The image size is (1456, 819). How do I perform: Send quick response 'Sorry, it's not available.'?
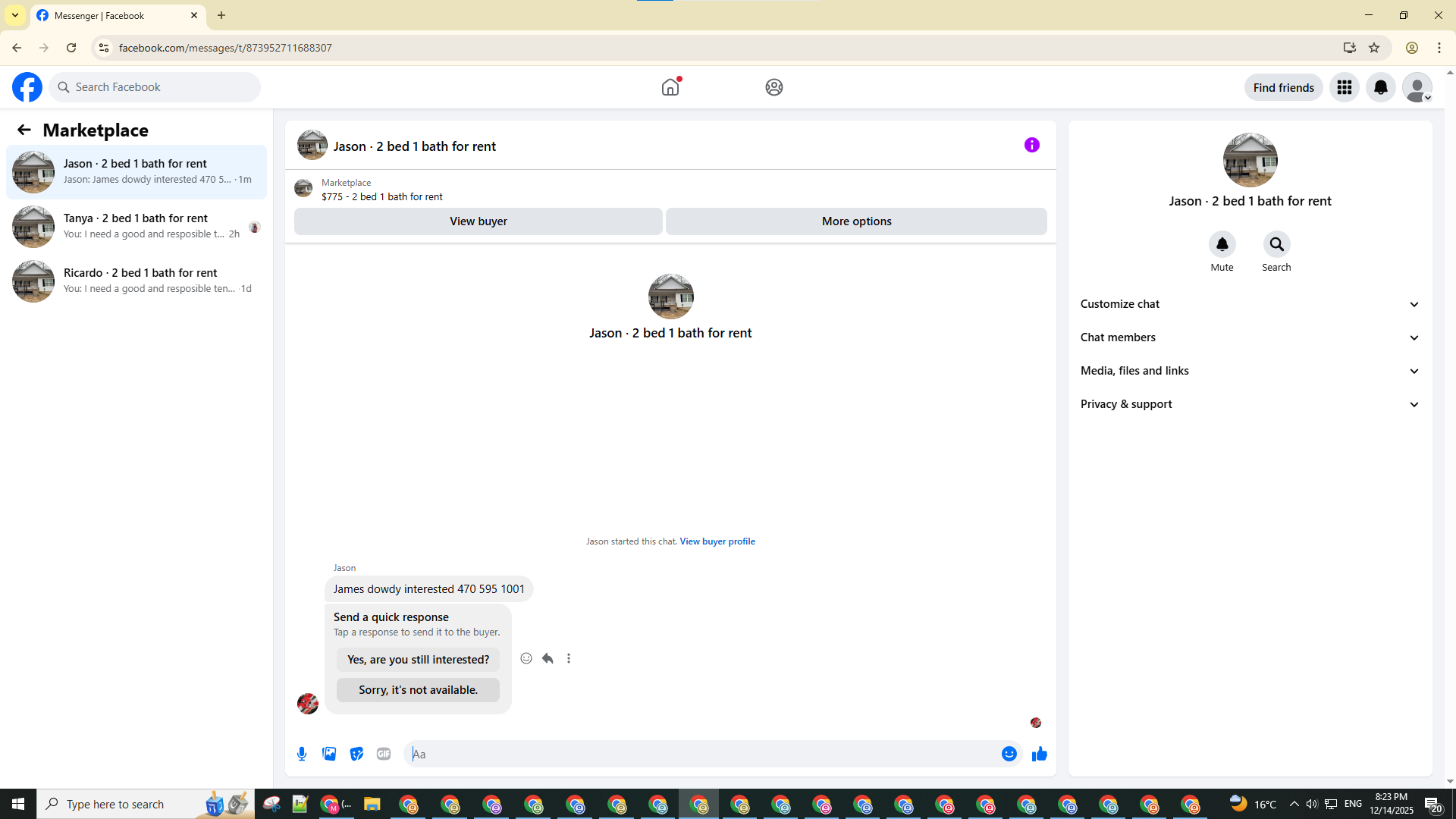pos(418,690)
